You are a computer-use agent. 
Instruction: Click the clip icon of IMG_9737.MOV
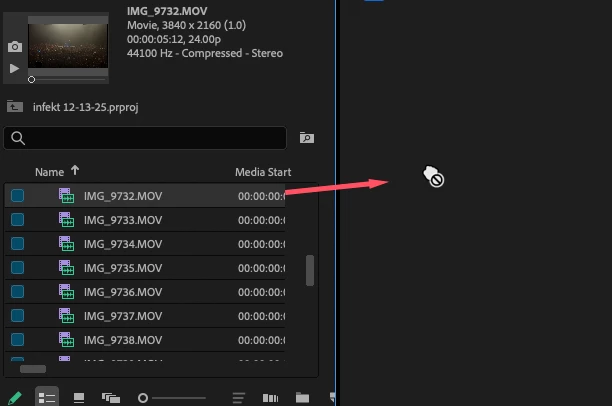tap(66, 316)
